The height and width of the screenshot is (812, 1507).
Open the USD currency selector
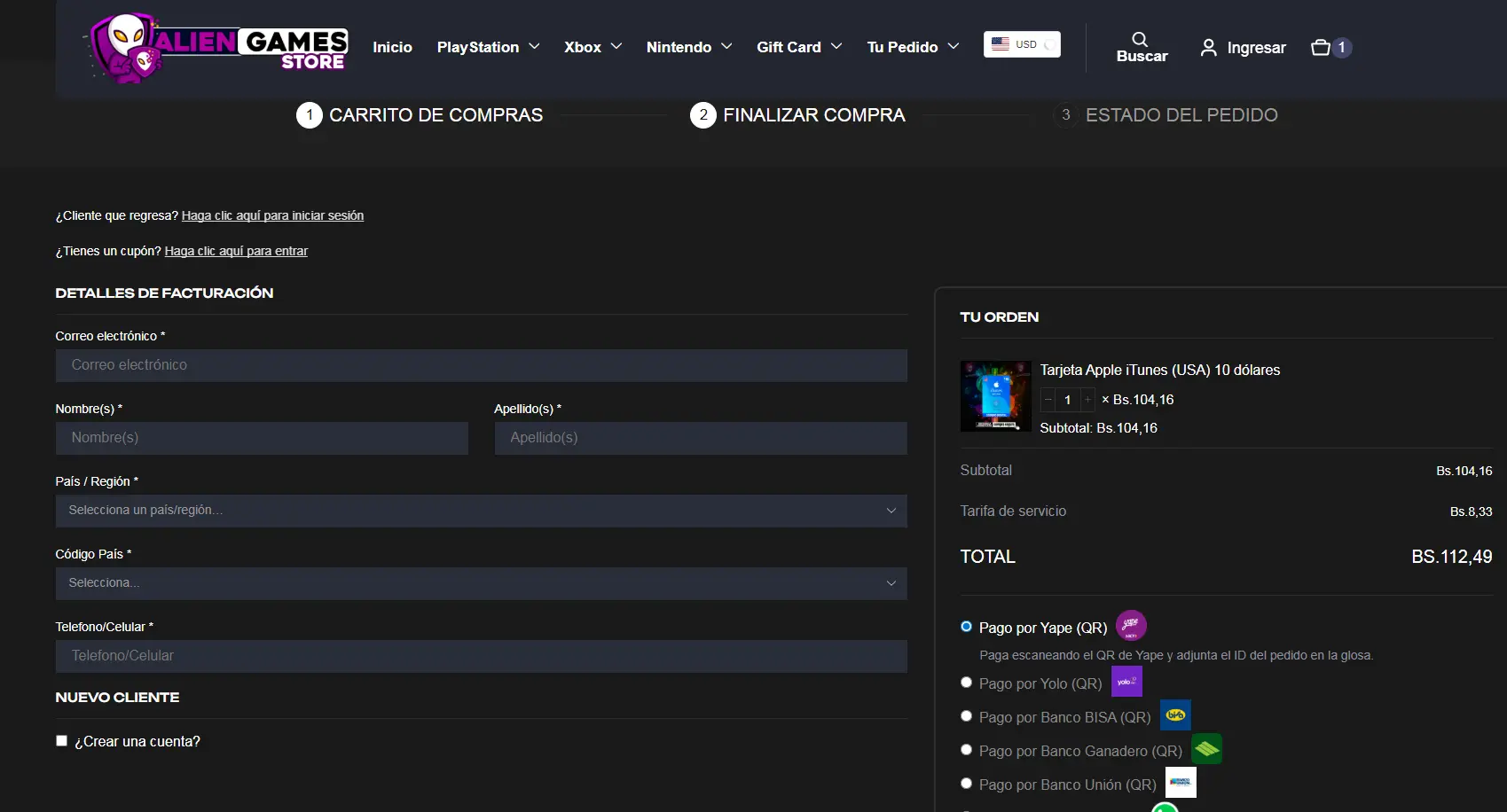point(1022,44)
